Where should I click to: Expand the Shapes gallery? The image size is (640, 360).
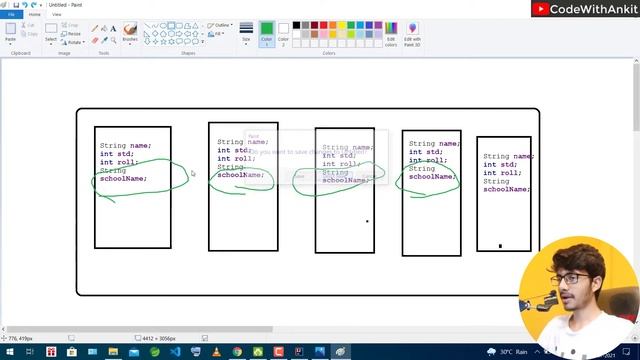[202, 42]
